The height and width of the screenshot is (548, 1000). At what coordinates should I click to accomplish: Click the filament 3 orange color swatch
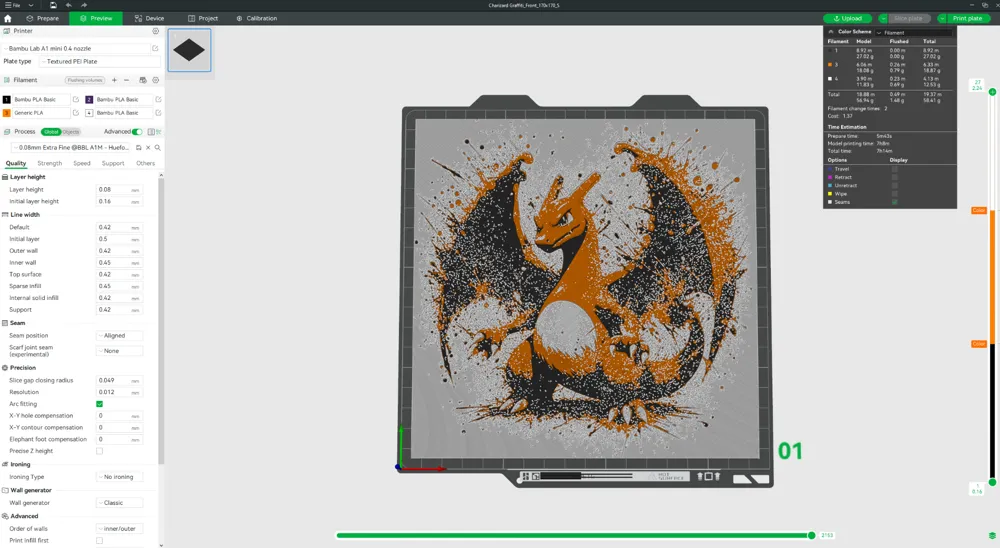tap(6, 113)
